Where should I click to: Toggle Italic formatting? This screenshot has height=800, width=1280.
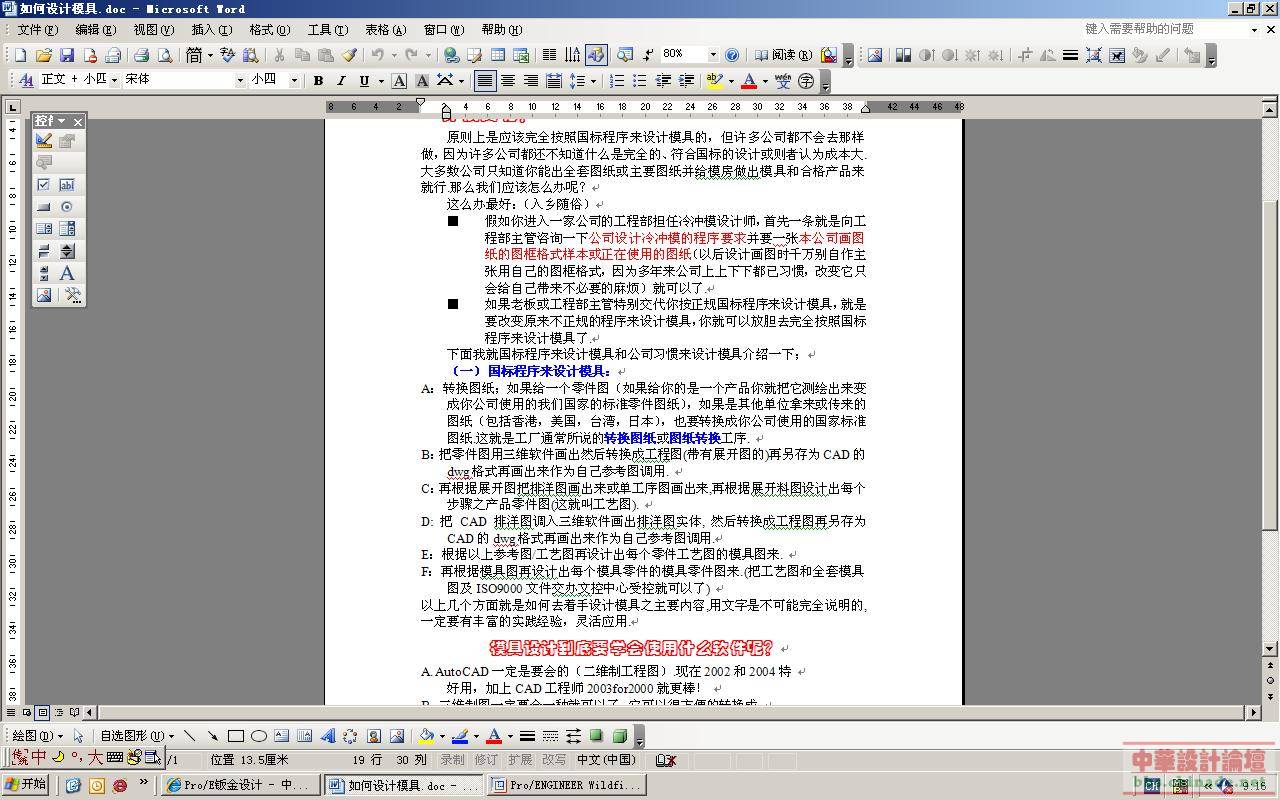(341, 81)
